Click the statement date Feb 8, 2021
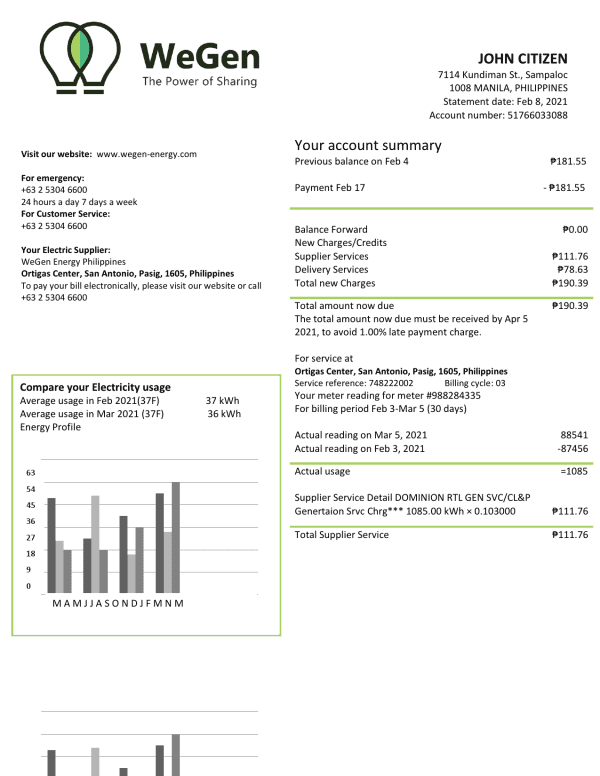Screen dimensions: 600x776 tap(547, 101)
